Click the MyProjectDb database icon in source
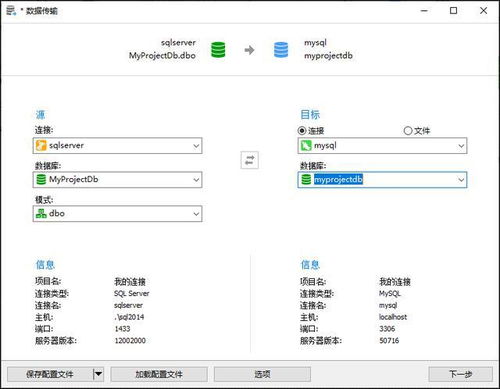The height and width of the screenshot is (389, 500). [41, 180]
